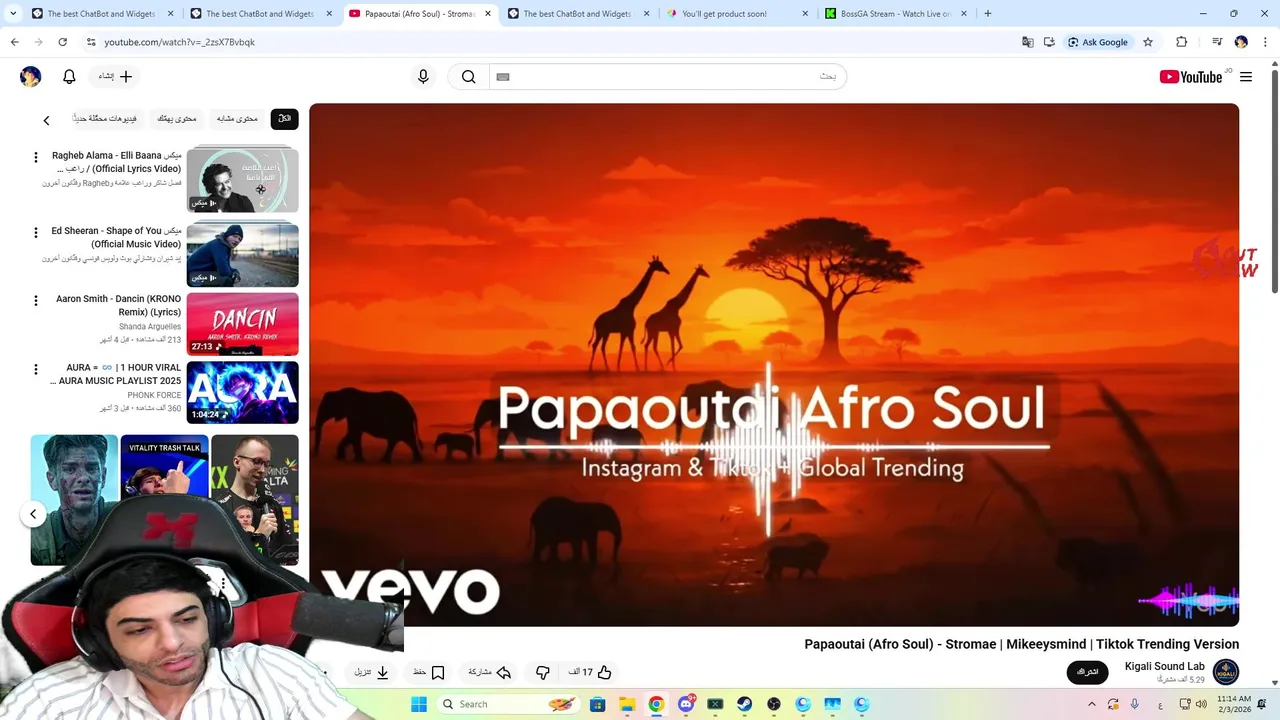
Task: Click the magnifier search button
Action: pos(468,77)
